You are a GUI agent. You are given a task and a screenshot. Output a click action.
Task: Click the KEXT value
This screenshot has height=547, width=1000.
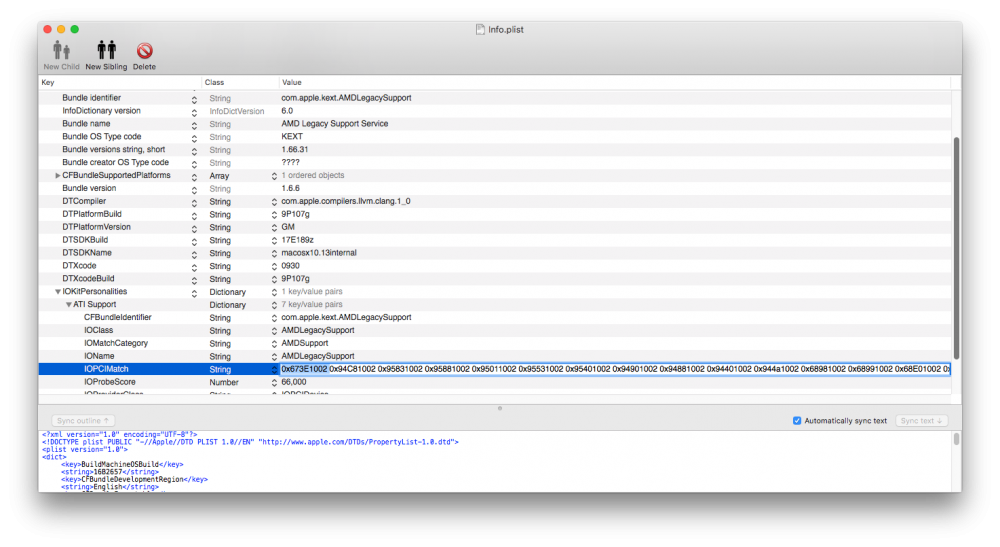coord(292,136)
